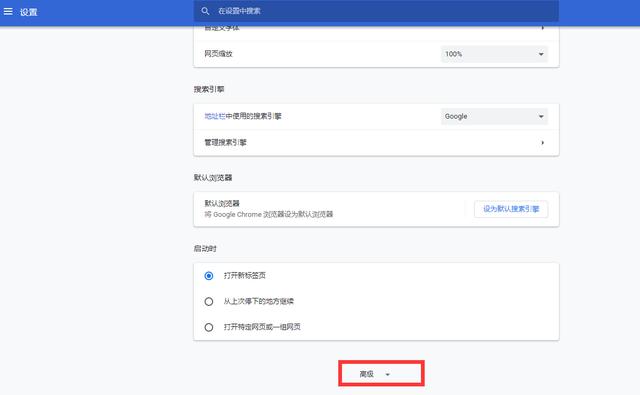Click the 地址栏 link

coord(215,116)
